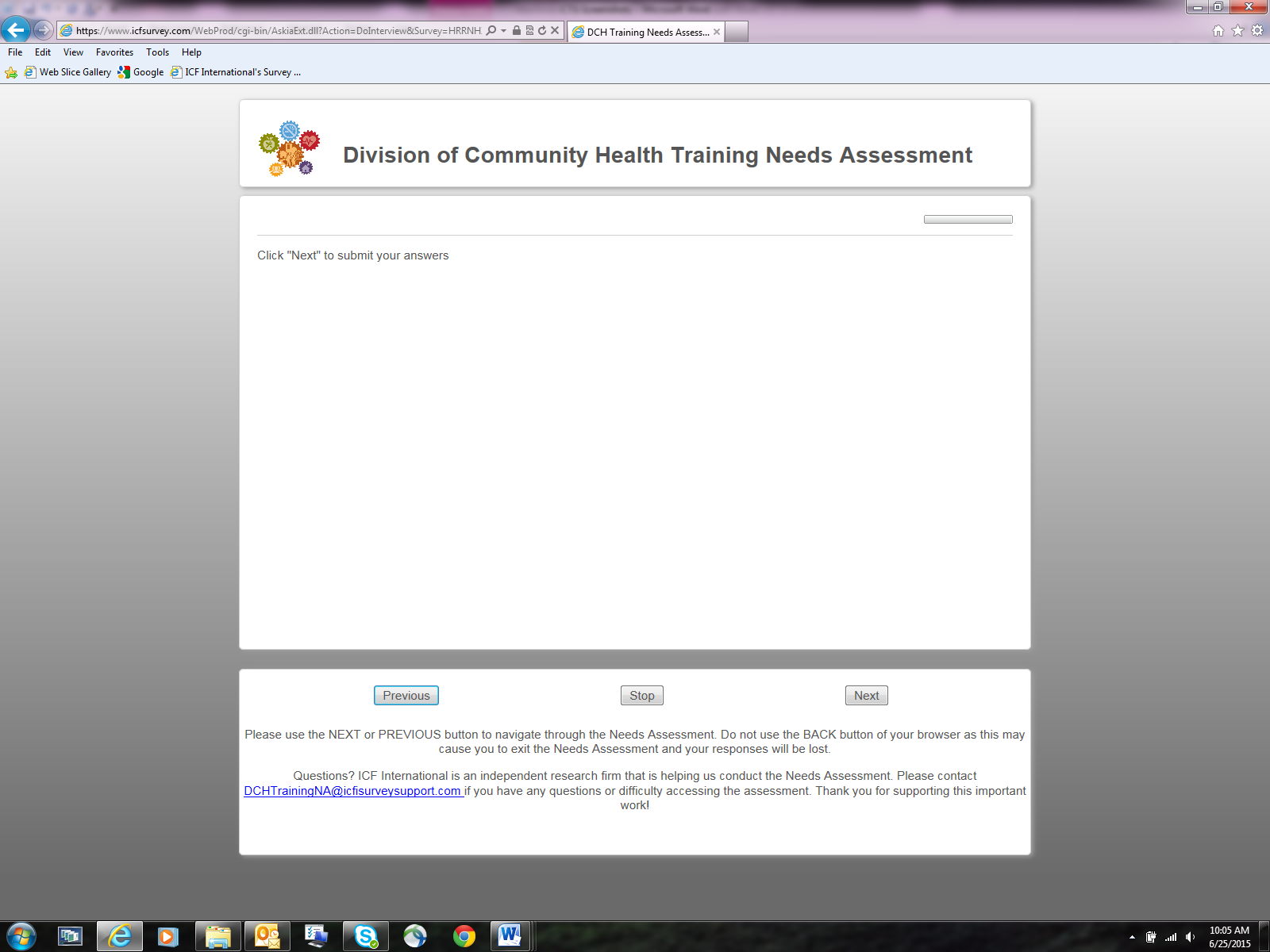Refresh the page with reload icon
1270x952 pixels.
(x=542, y=30)
